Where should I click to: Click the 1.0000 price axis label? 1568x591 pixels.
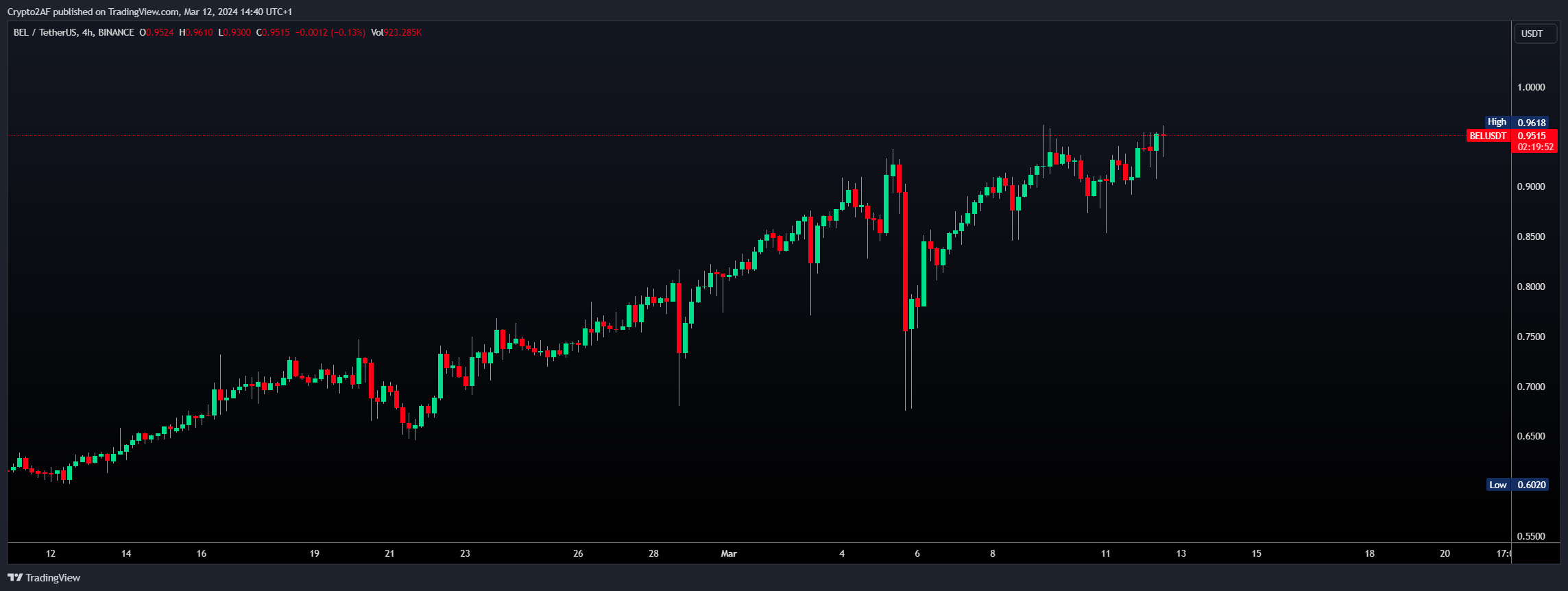[1532, 87]
